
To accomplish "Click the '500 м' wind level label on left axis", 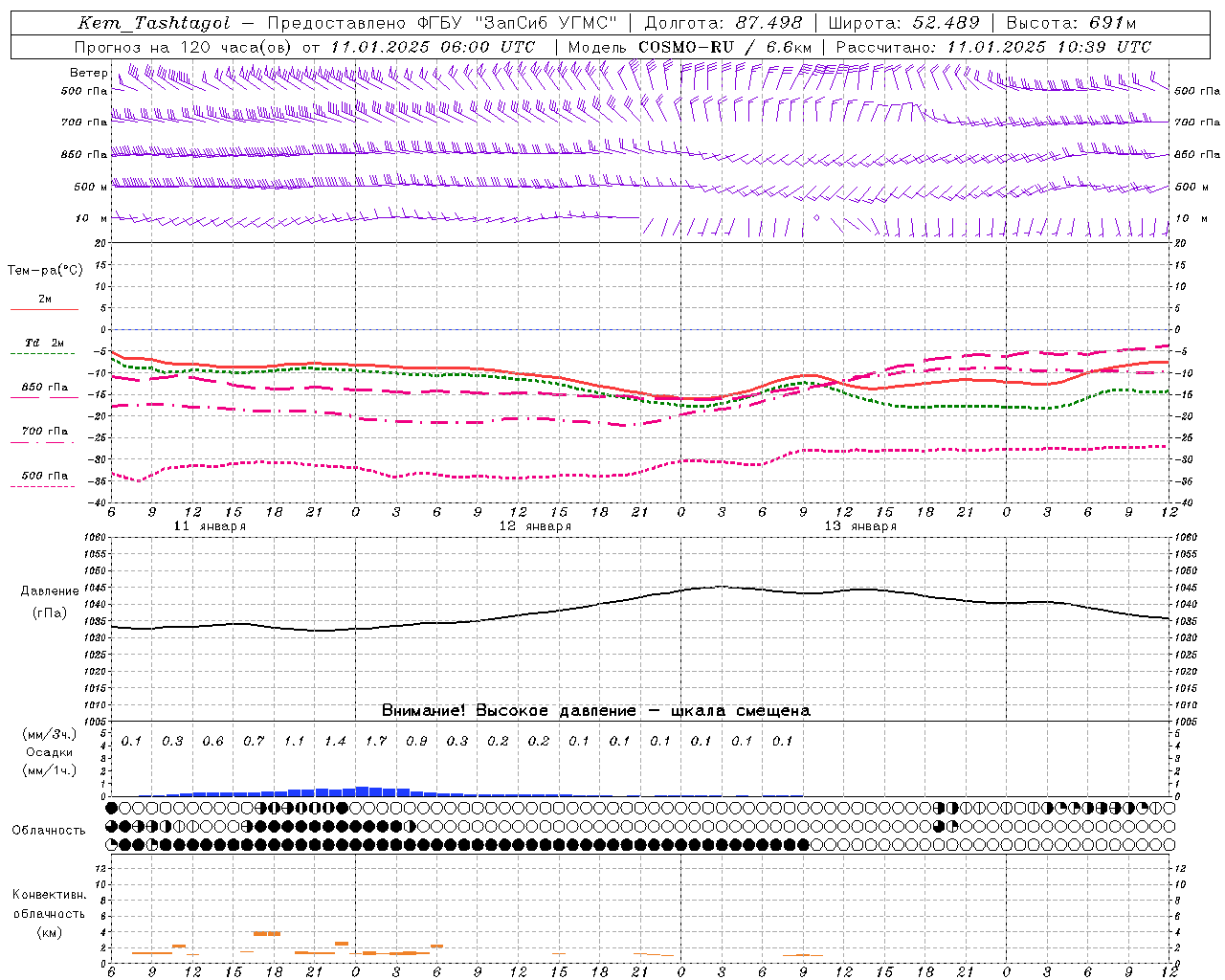I will 91,187.
